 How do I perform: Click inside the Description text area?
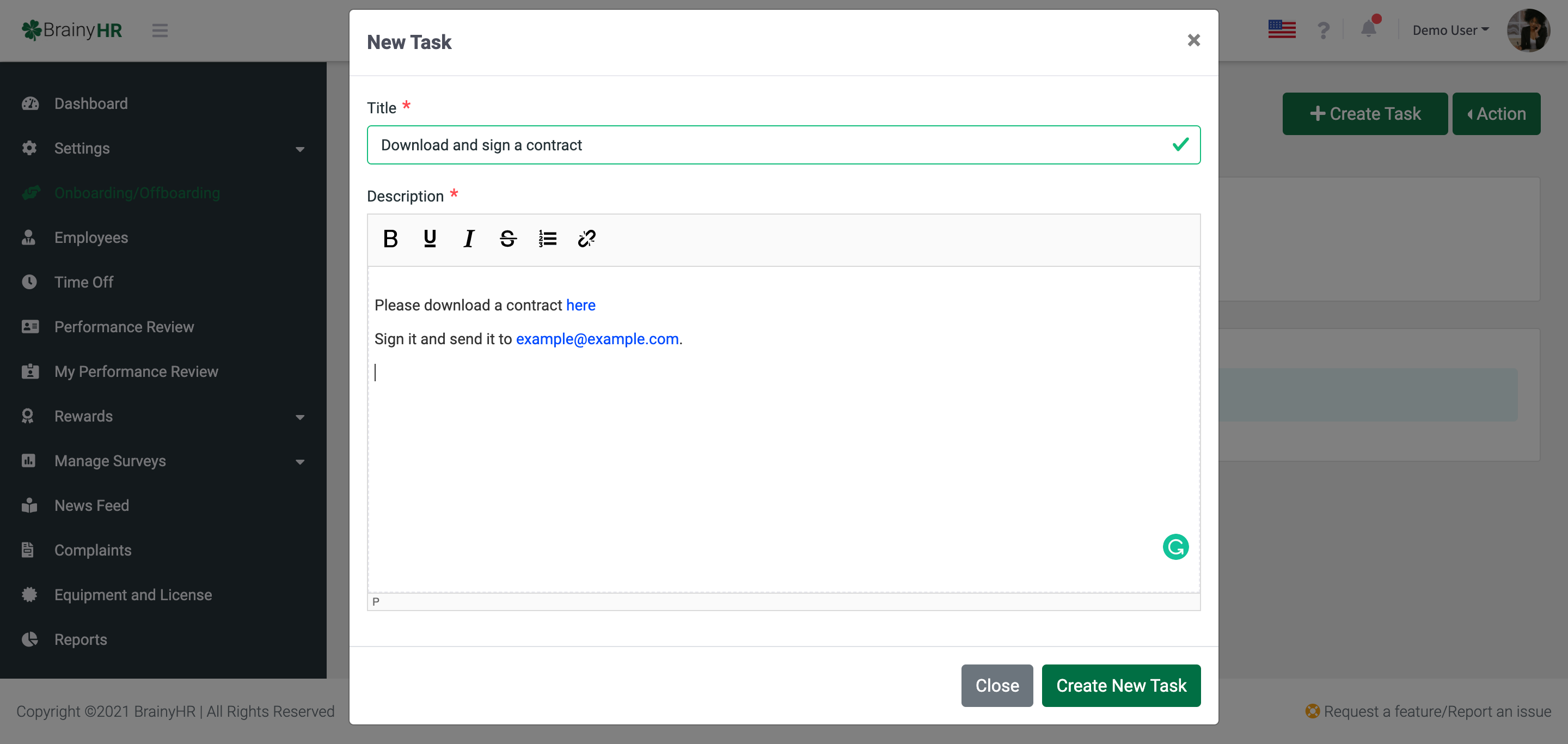point(783,429)
